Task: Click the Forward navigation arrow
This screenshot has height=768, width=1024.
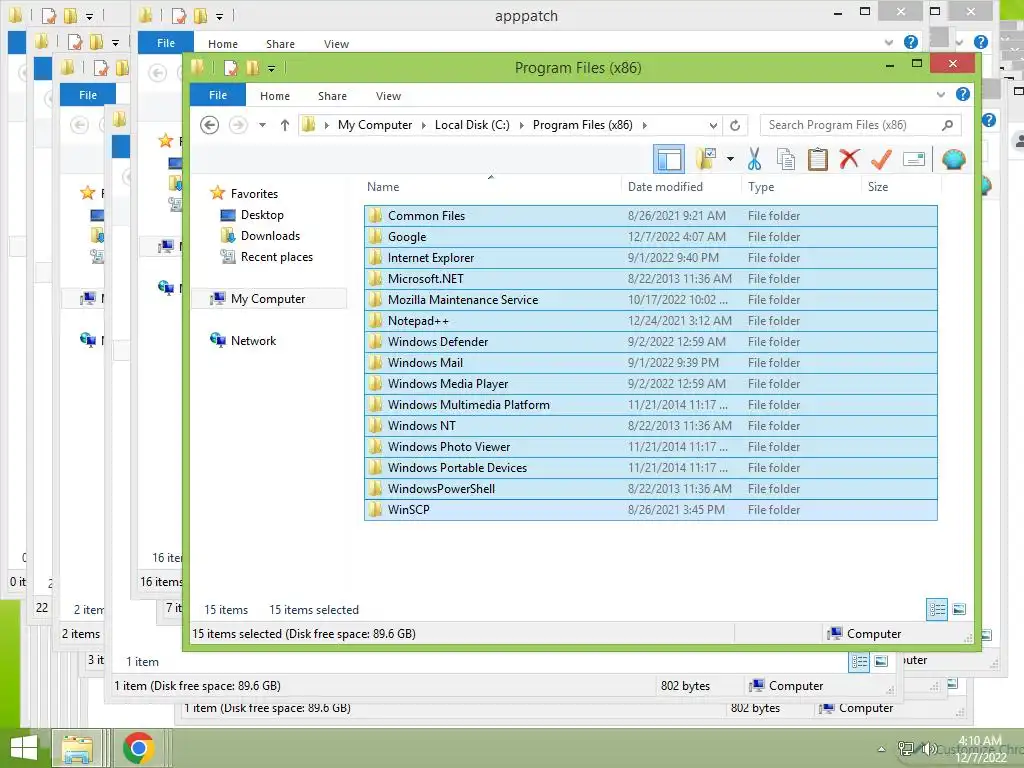Action: coord(238,125)
